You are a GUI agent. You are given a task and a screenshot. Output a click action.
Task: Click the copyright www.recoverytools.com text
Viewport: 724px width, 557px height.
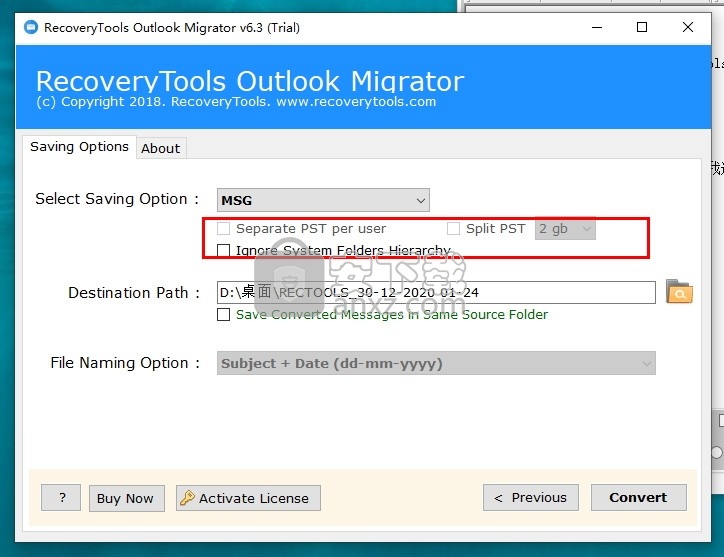pyautogui.click(x=236, y=102)
